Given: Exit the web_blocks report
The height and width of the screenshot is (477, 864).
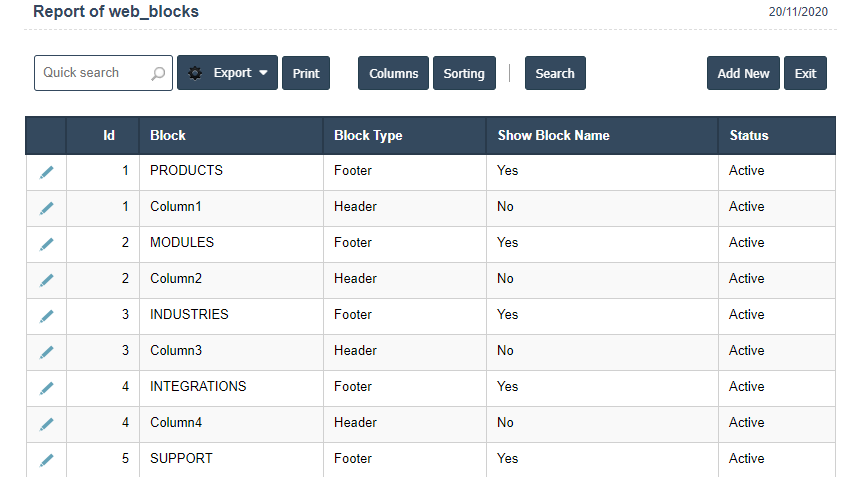Looking at the screenshot, I should pos(805,73).
